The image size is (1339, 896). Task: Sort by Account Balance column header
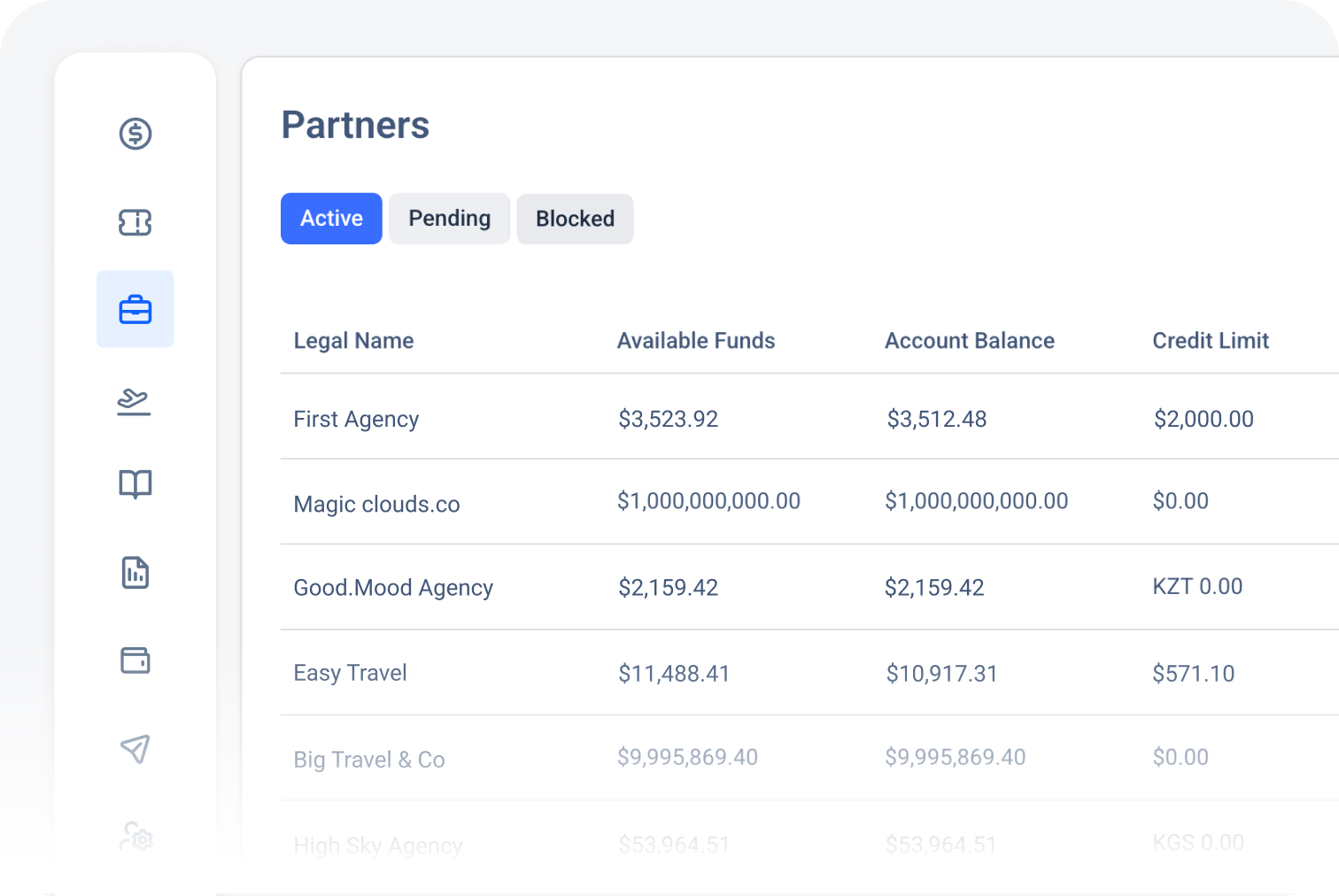[x=970, y=341]
